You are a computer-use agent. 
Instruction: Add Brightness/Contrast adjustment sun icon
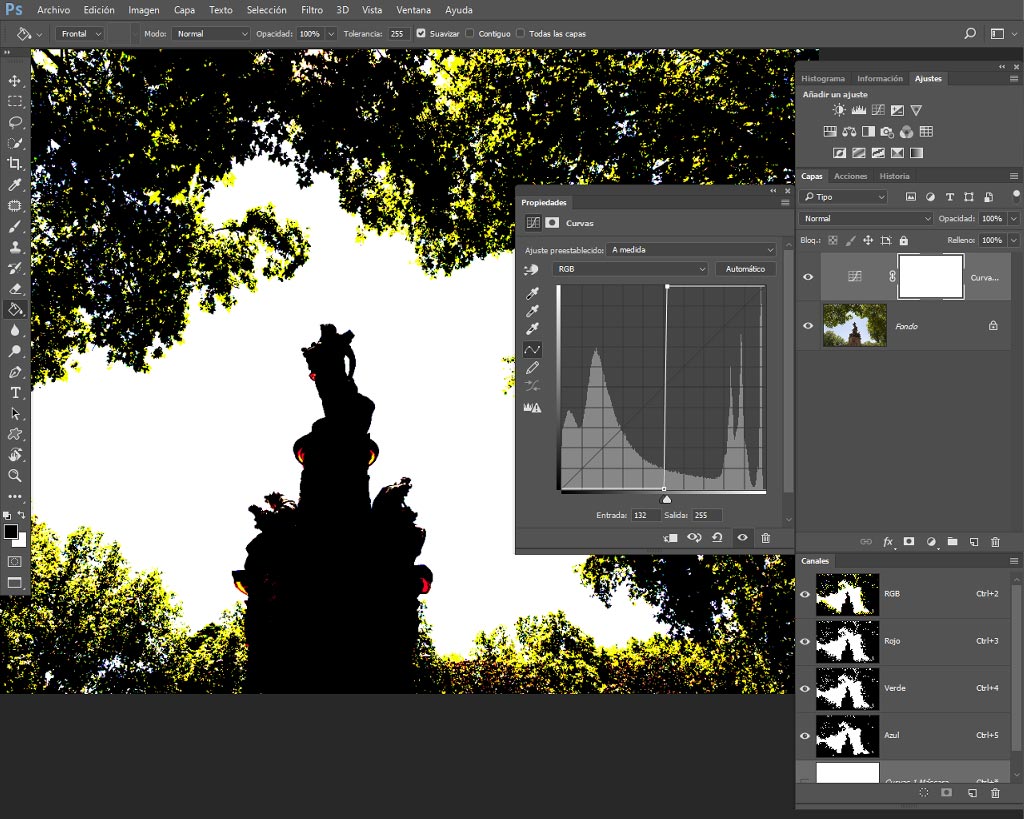click(839, 110)
